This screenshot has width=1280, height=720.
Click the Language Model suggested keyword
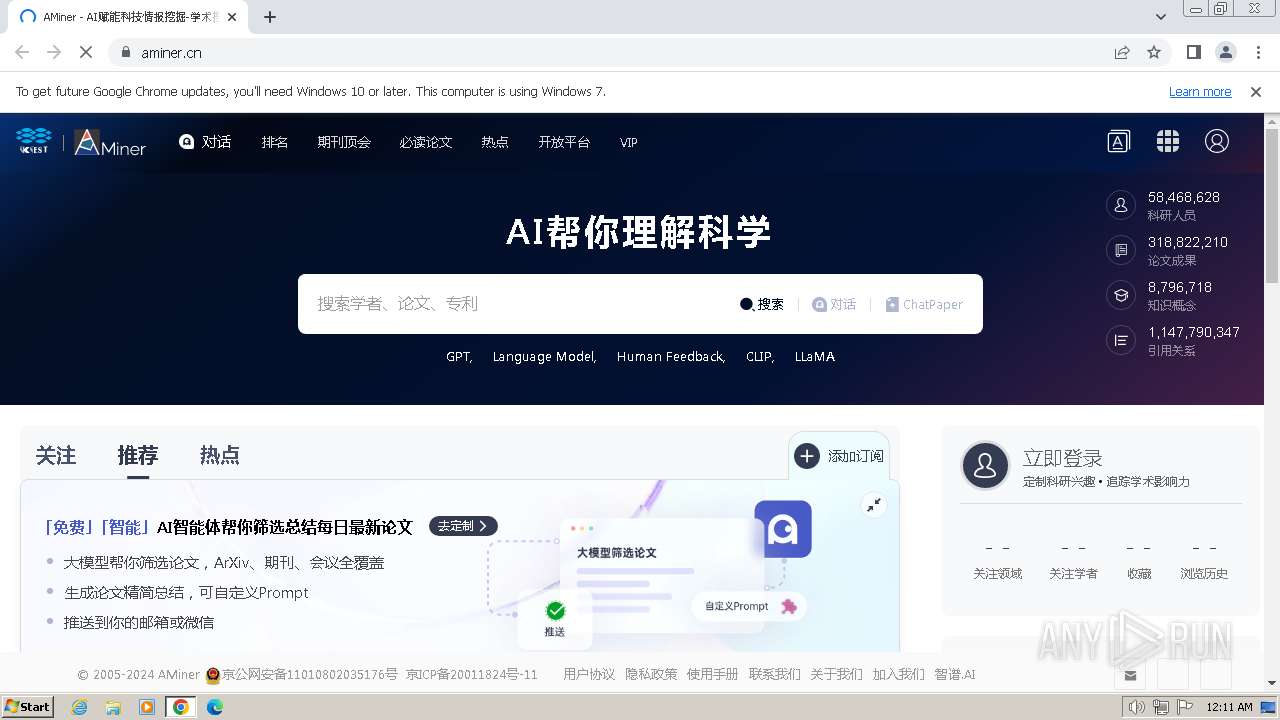coord(544,356)
